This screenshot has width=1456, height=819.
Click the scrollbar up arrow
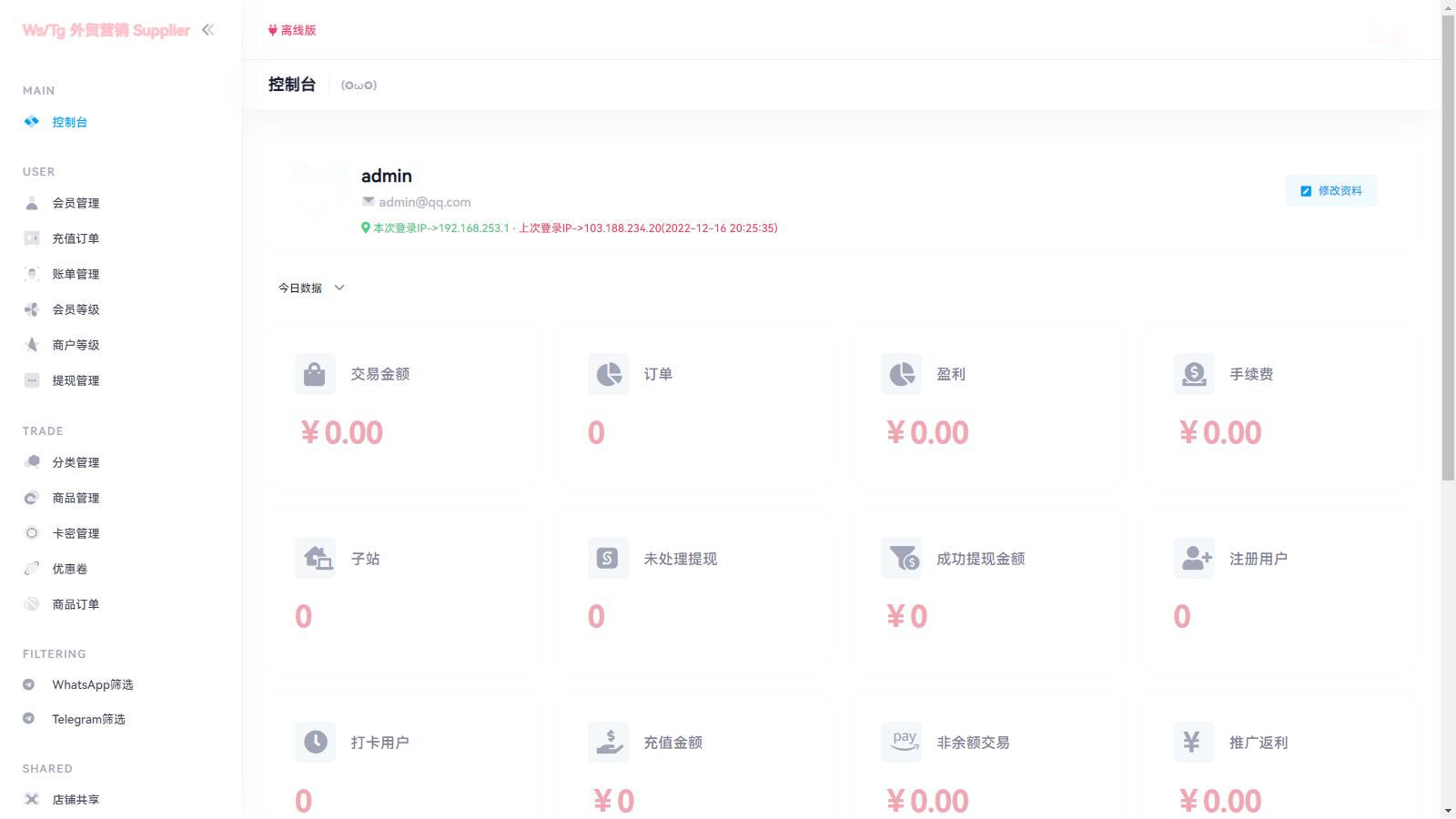tap(1449, 7)
